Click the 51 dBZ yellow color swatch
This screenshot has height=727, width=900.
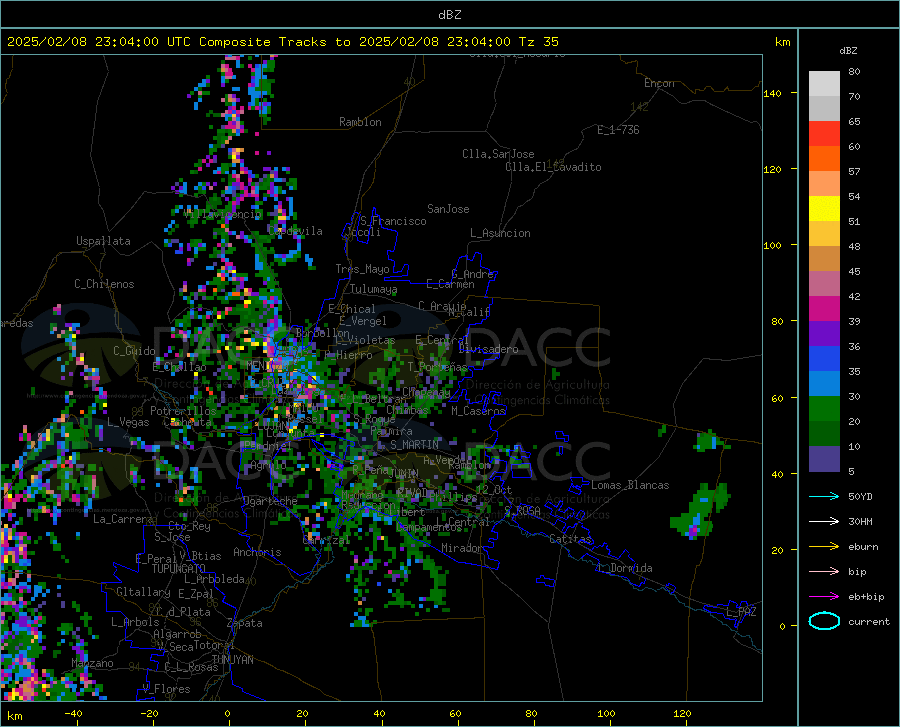pyautogui.click(x=824, y=208)
